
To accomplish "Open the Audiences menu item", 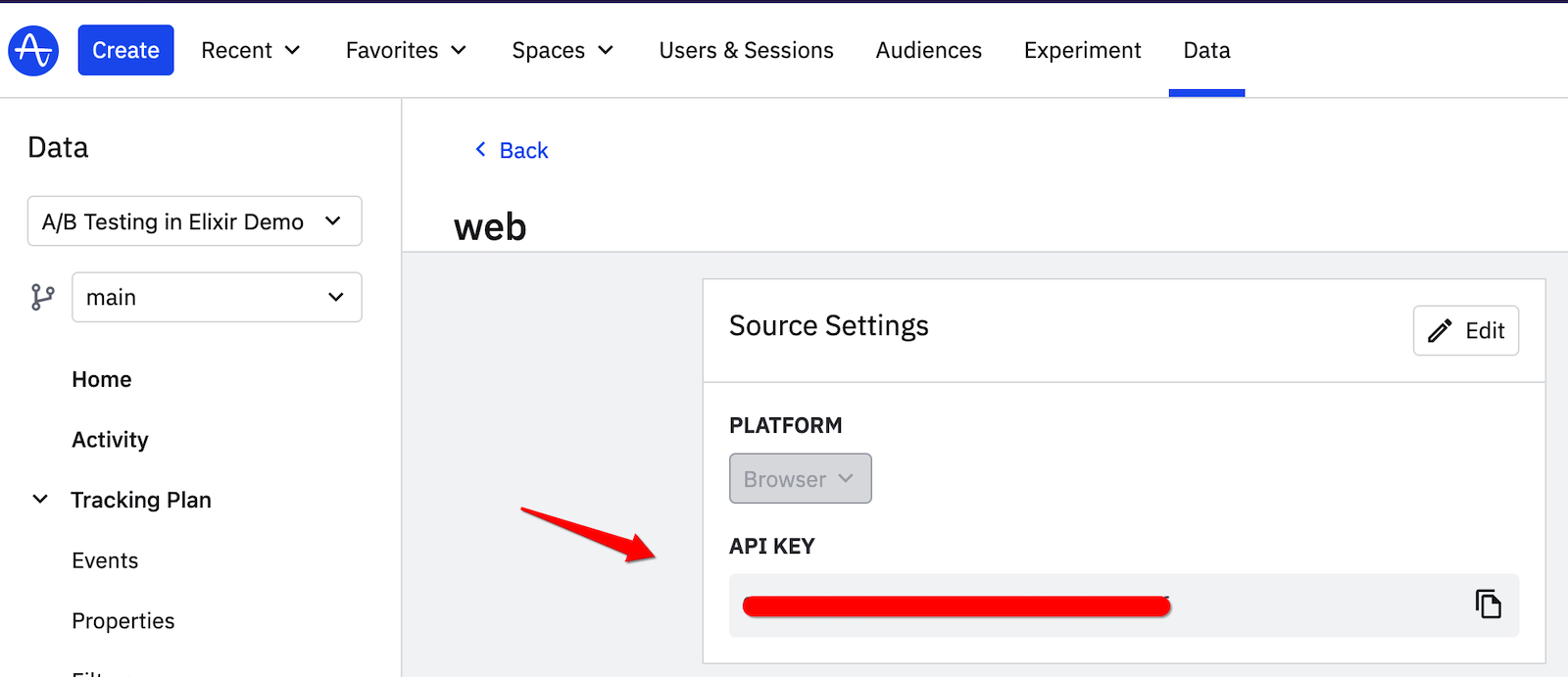I will (928, 50).
